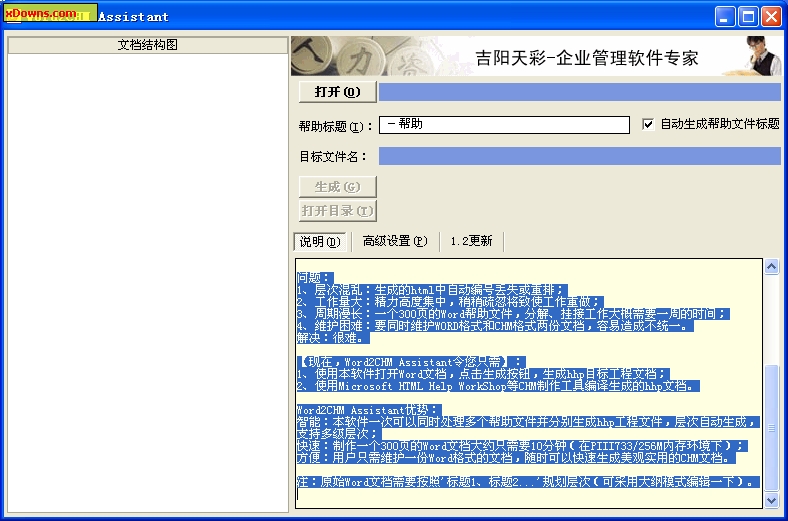788x521 pixels.
Task: Click the scrollbar down arrow in description box
Action: click(x=771, y=500)
